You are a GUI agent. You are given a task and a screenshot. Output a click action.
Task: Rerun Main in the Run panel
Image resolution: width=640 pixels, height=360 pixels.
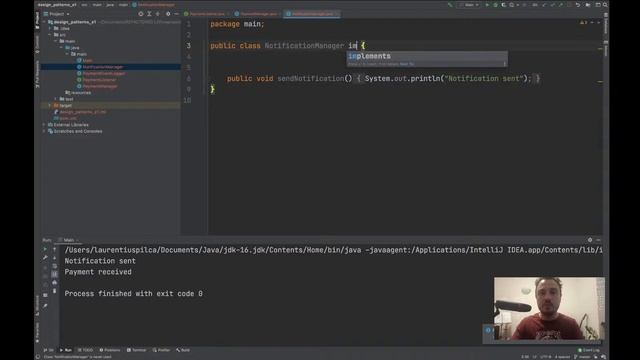pos(45,249)
